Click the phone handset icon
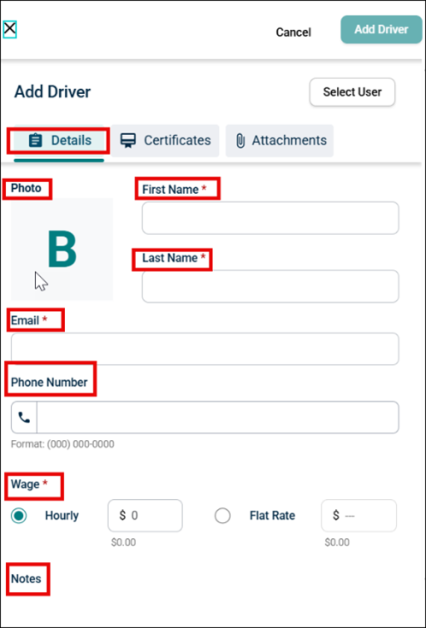Viewport: 426px width, 628px height. [24, 417]
